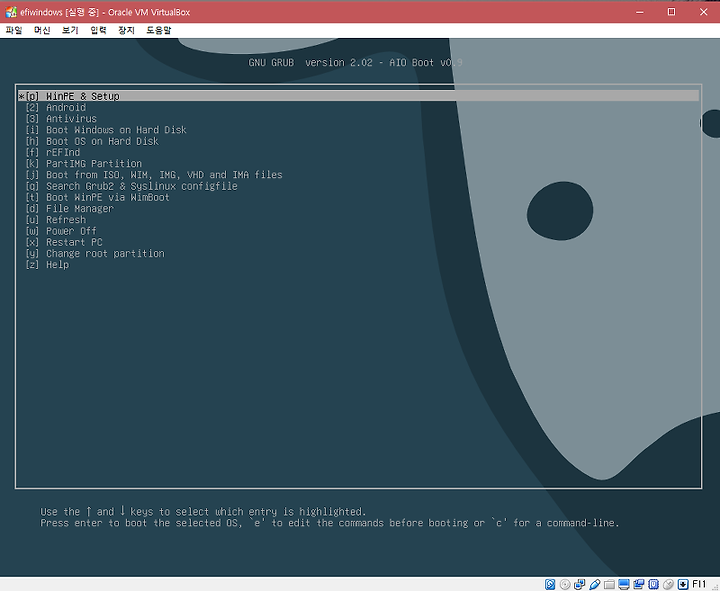Select Search Grub2 & Syslinux configfile

click(358, 186)
